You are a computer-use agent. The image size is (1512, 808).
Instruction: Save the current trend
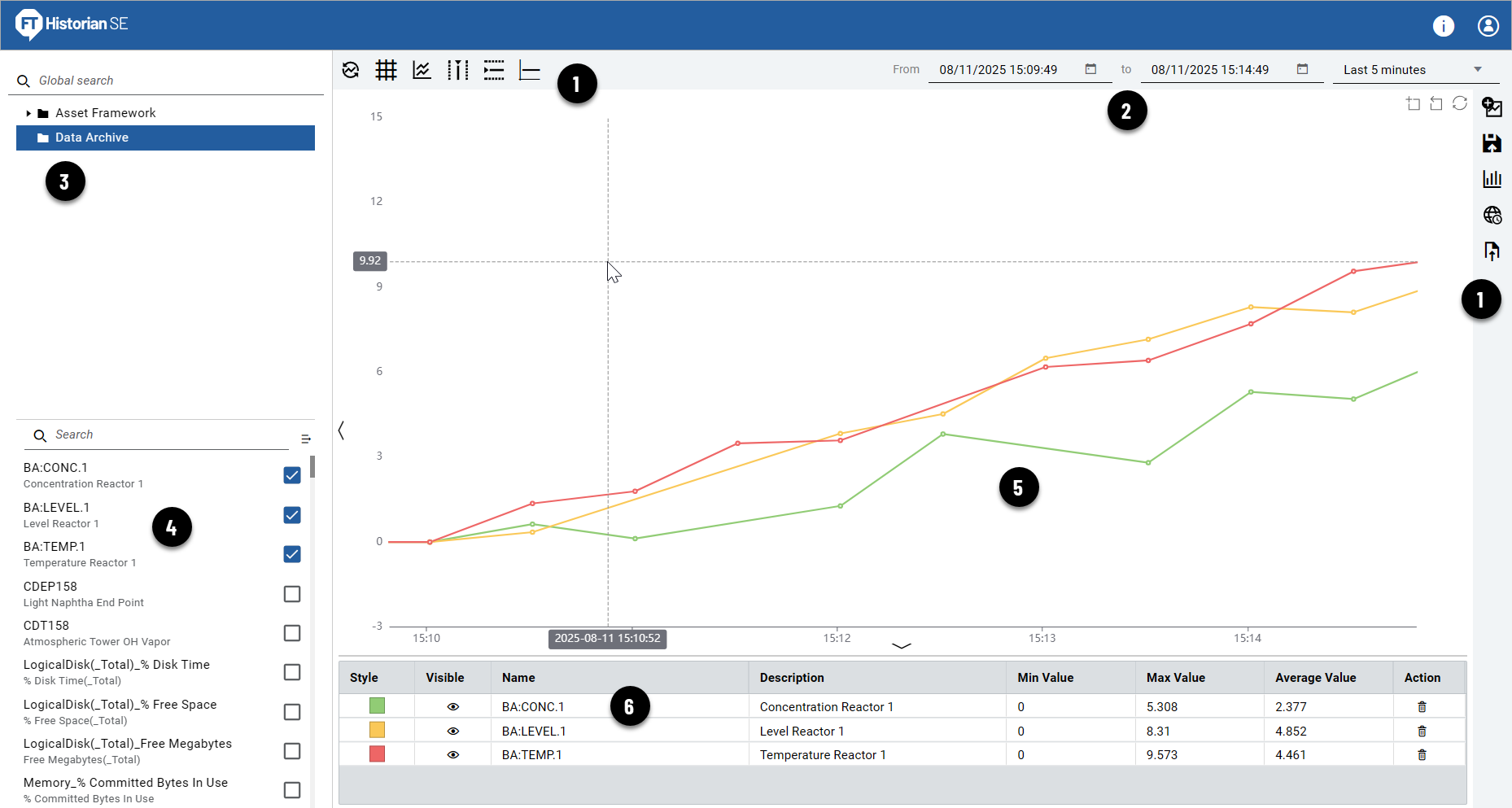point(1492,143)
